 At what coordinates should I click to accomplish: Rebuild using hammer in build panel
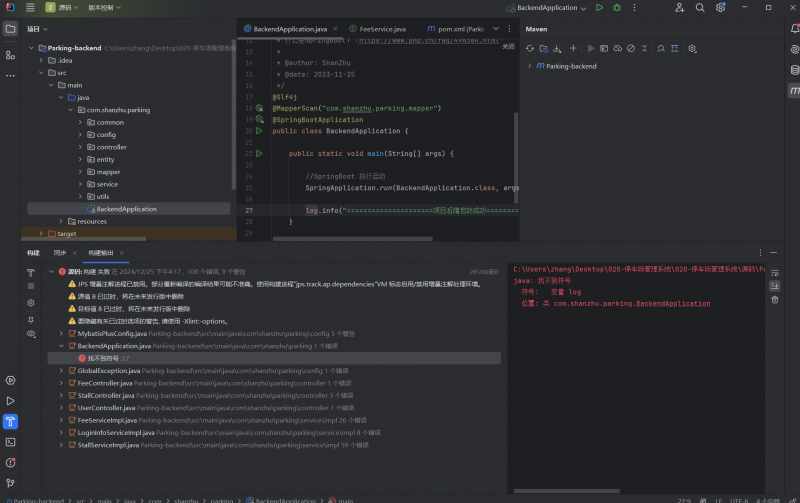31,272
